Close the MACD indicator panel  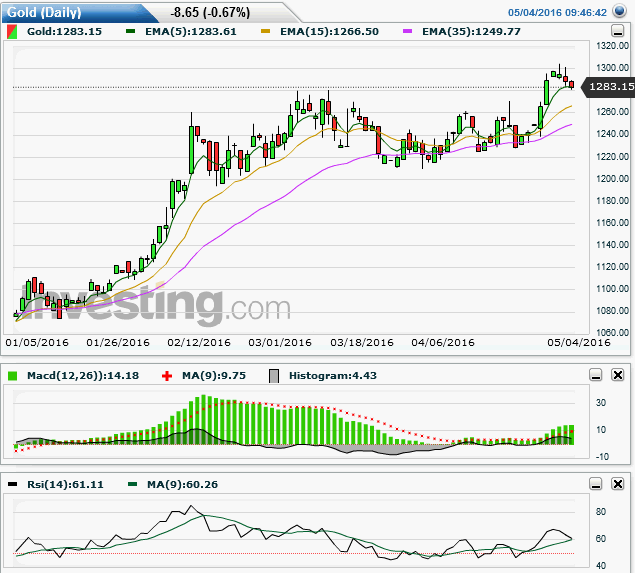pyautogui.click(x=618, y=375)
